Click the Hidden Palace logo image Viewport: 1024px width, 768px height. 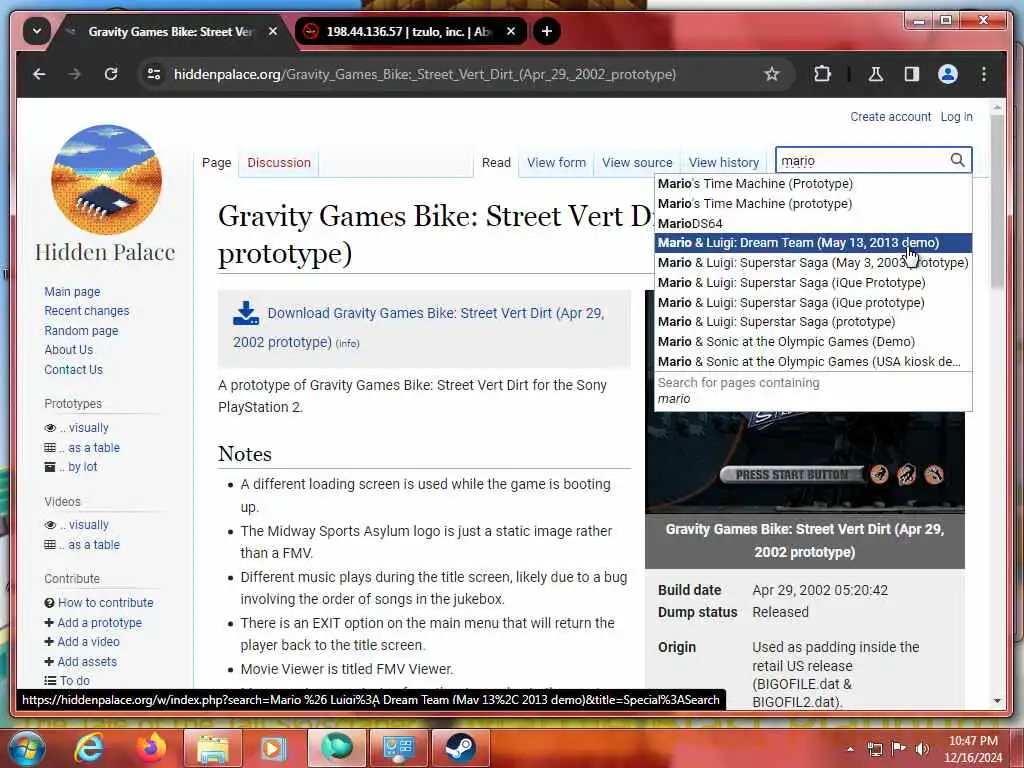coord(106,180)
